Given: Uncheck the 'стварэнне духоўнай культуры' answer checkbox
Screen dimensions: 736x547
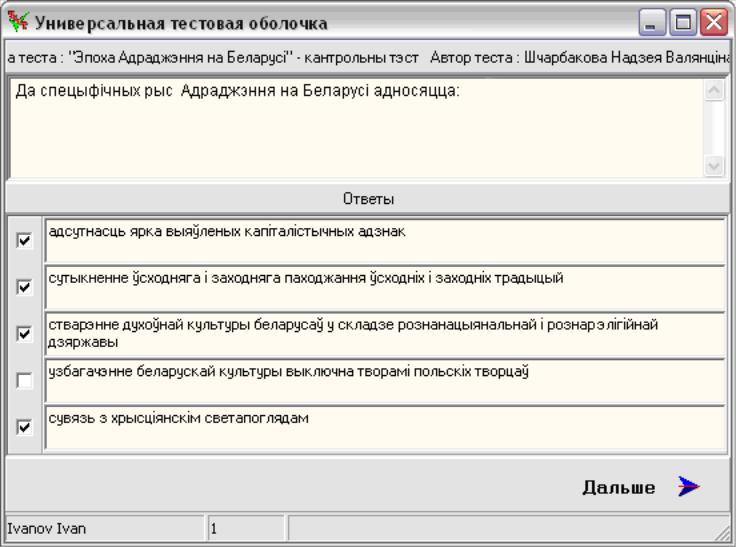Looking at the screenshot, I should coord(24,334).
